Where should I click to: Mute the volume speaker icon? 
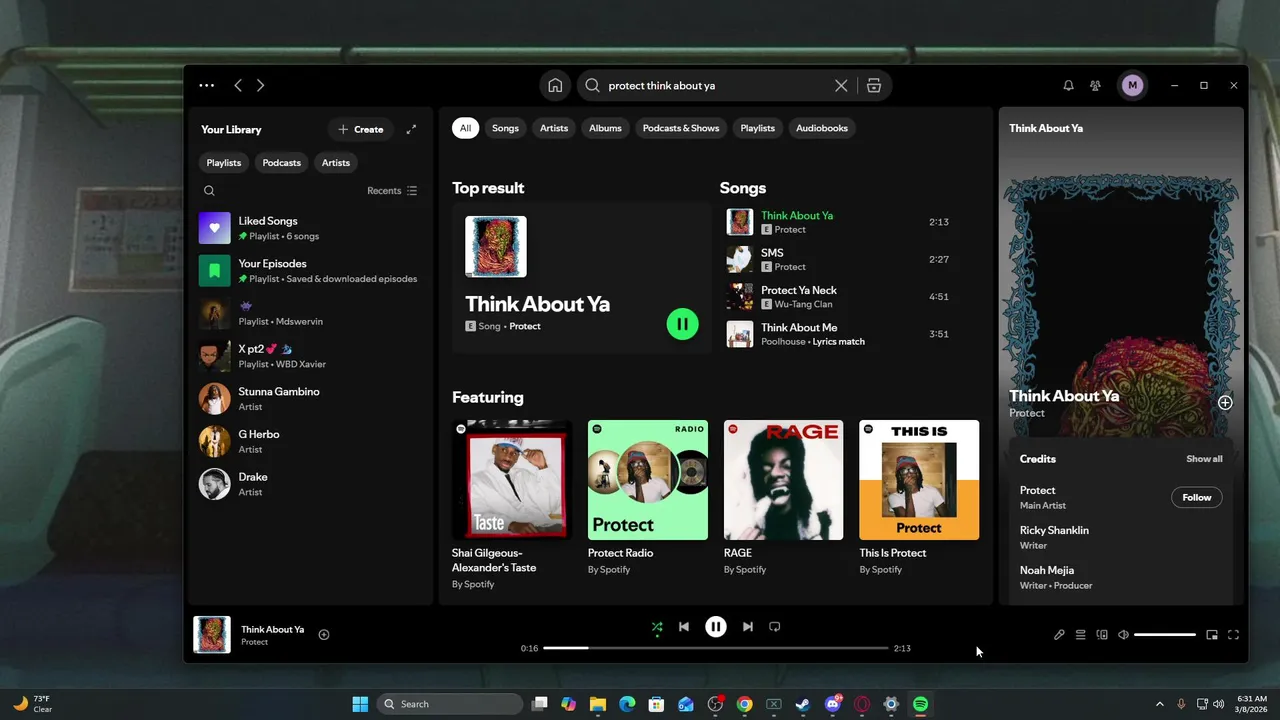tap(1123, 635)
